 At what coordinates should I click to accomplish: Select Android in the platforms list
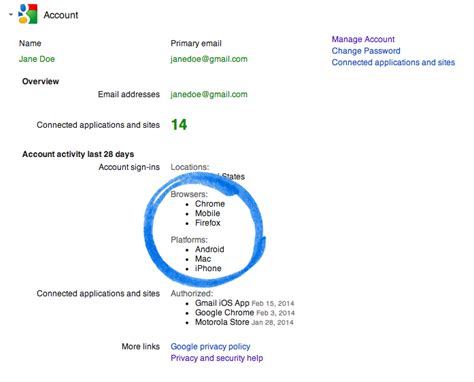[210, 249]
